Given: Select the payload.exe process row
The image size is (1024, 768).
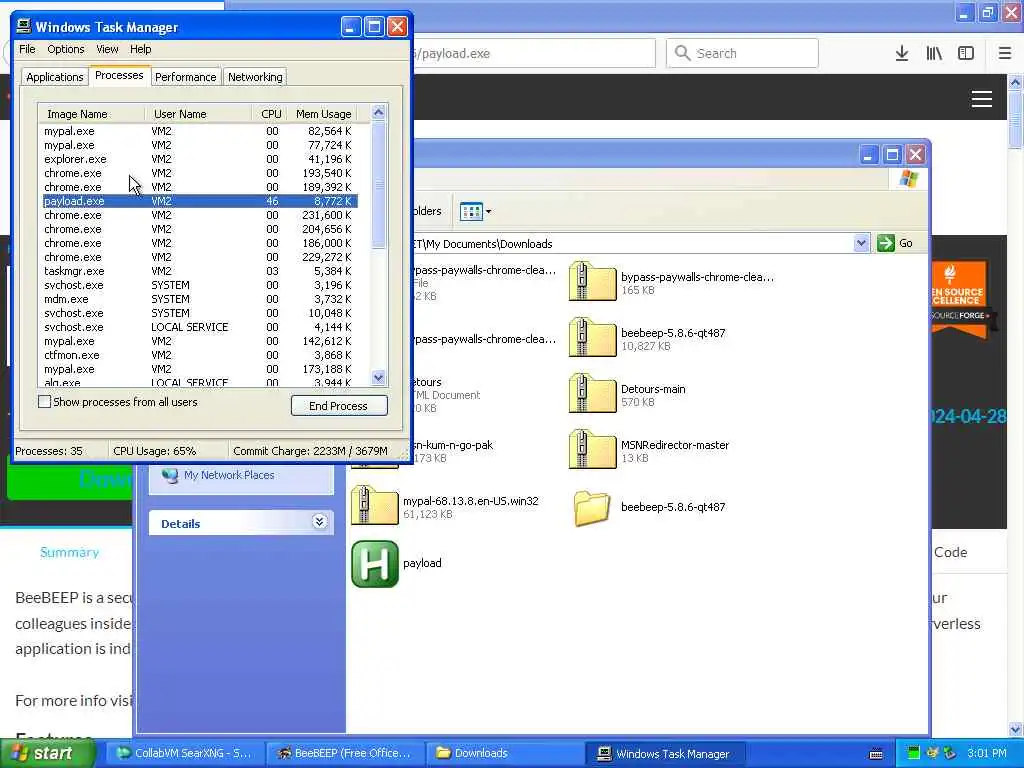Looking at the screenshot, I should pyautogui.click(x=200, y=201).
